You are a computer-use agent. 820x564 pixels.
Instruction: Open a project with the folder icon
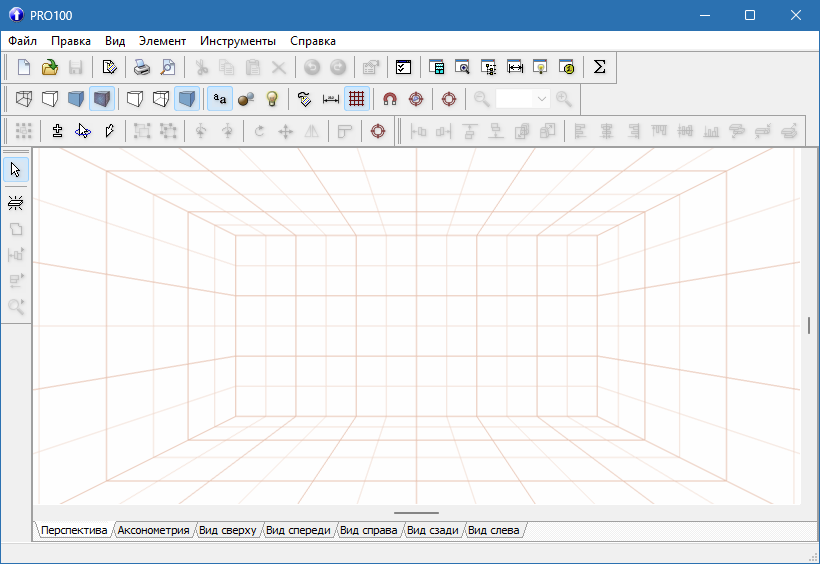pos(50,67)
